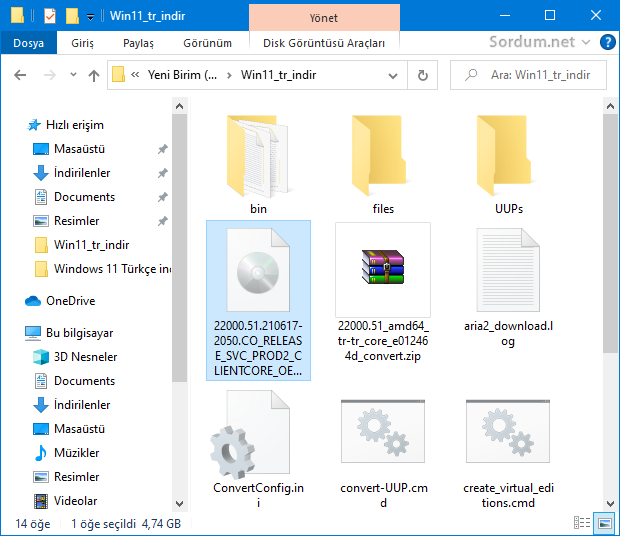The image size is (620, 536).
Task: Refresh the current folder view
Action: (x=422, y=75)
